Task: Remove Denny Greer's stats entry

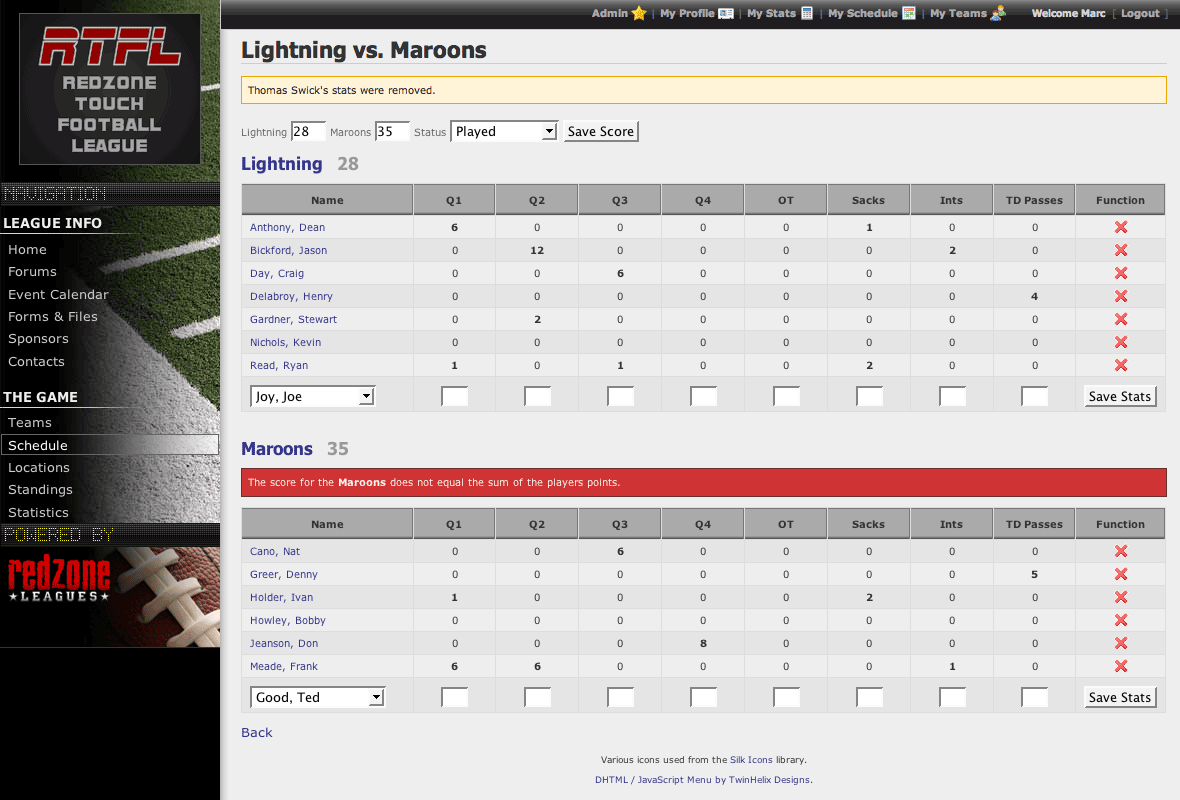Action: coord(1120,575)
